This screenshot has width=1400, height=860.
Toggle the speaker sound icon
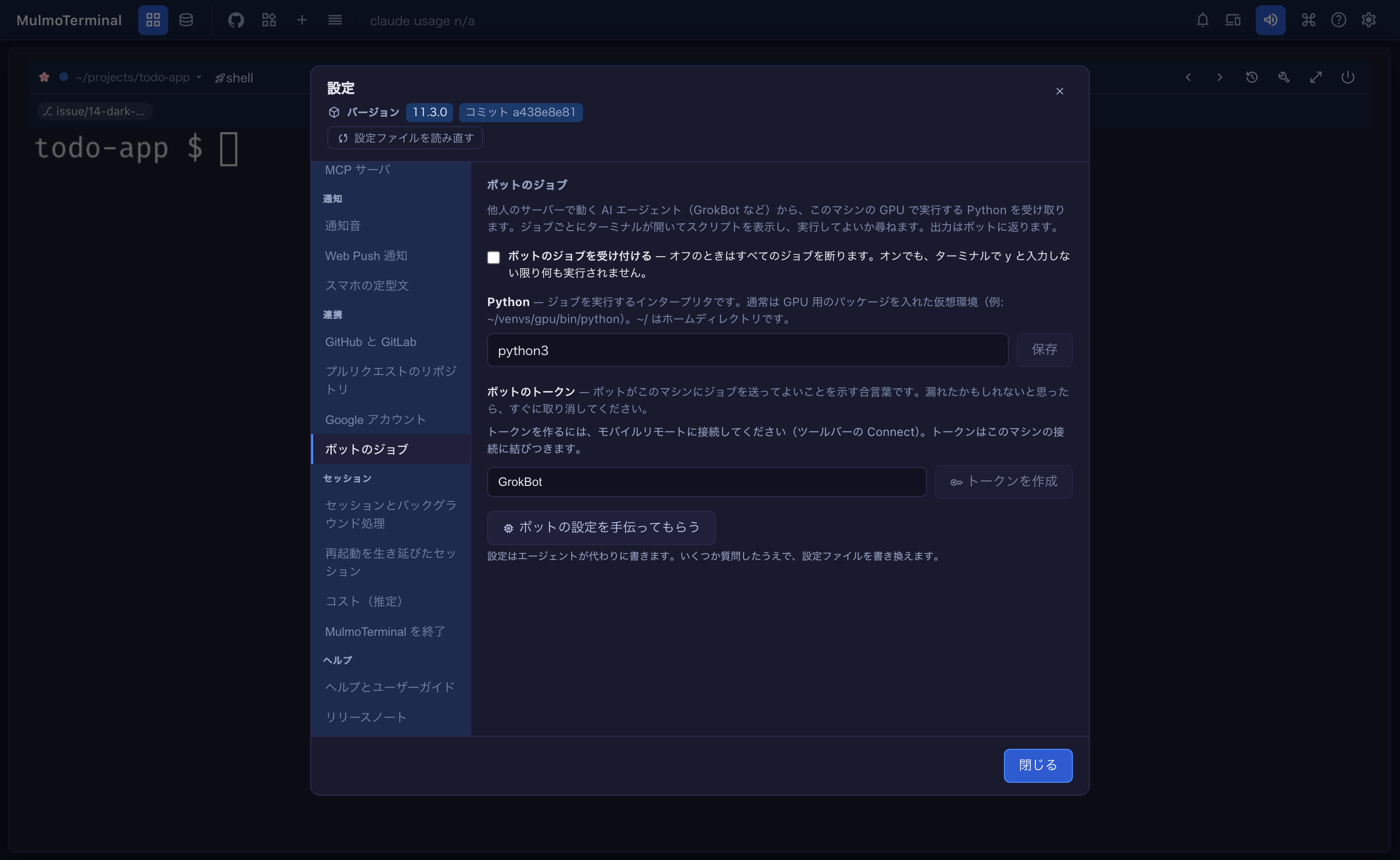(1270, 20)
